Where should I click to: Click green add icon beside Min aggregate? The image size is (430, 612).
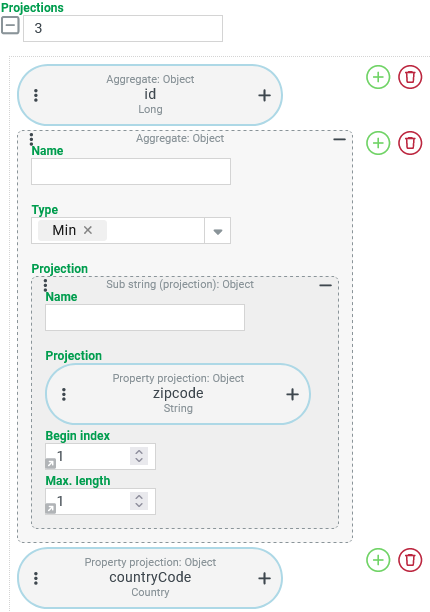click(x=378, y=143)
